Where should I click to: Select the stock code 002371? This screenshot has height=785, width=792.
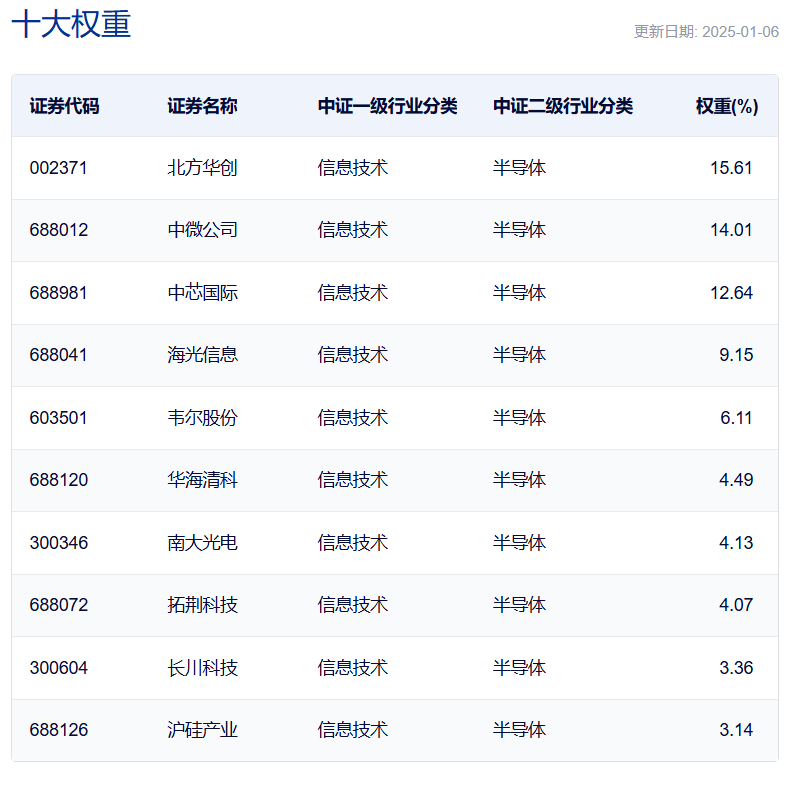click(59, 168)
